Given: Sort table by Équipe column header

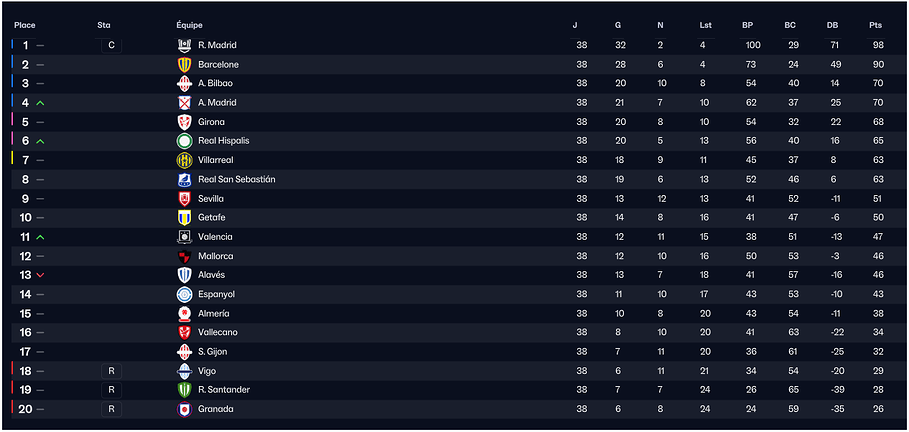Looking at the screenshot, I should (x=190, y=26).
